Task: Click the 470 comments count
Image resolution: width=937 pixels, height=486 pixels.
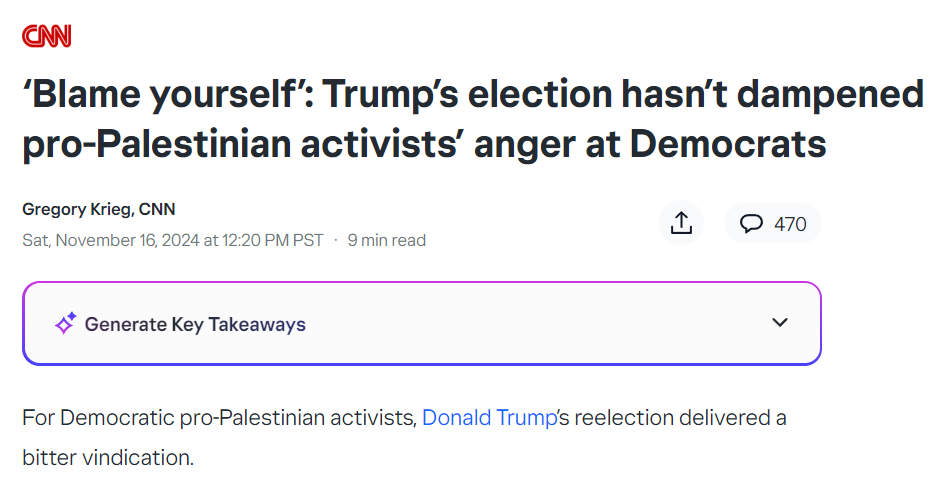Action: click(790, 224)
